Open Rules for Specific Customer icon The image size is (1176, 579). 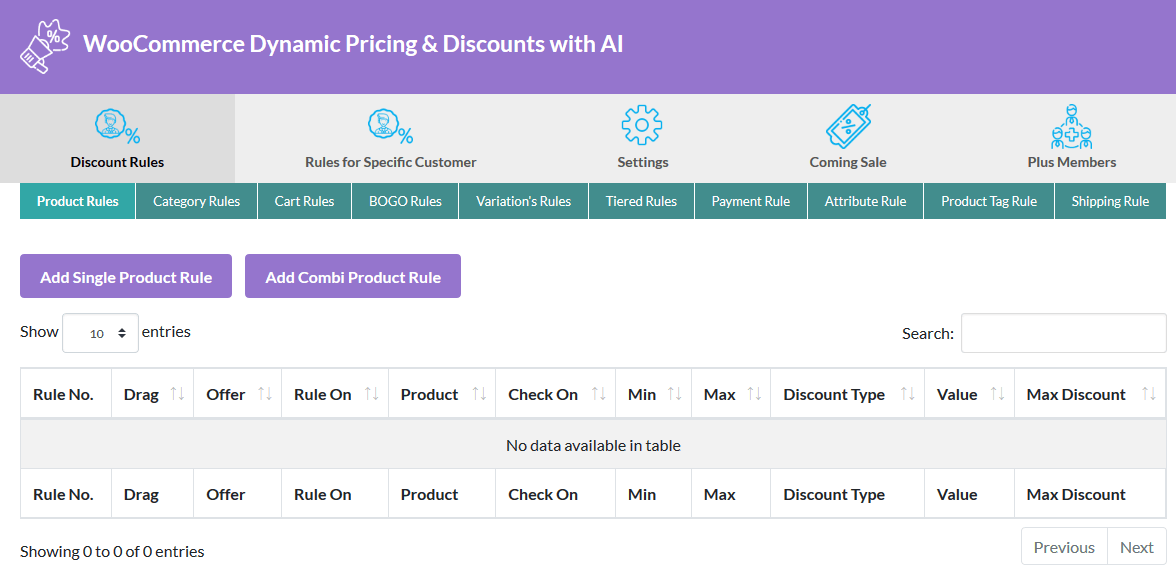click(x=390, y=127)
